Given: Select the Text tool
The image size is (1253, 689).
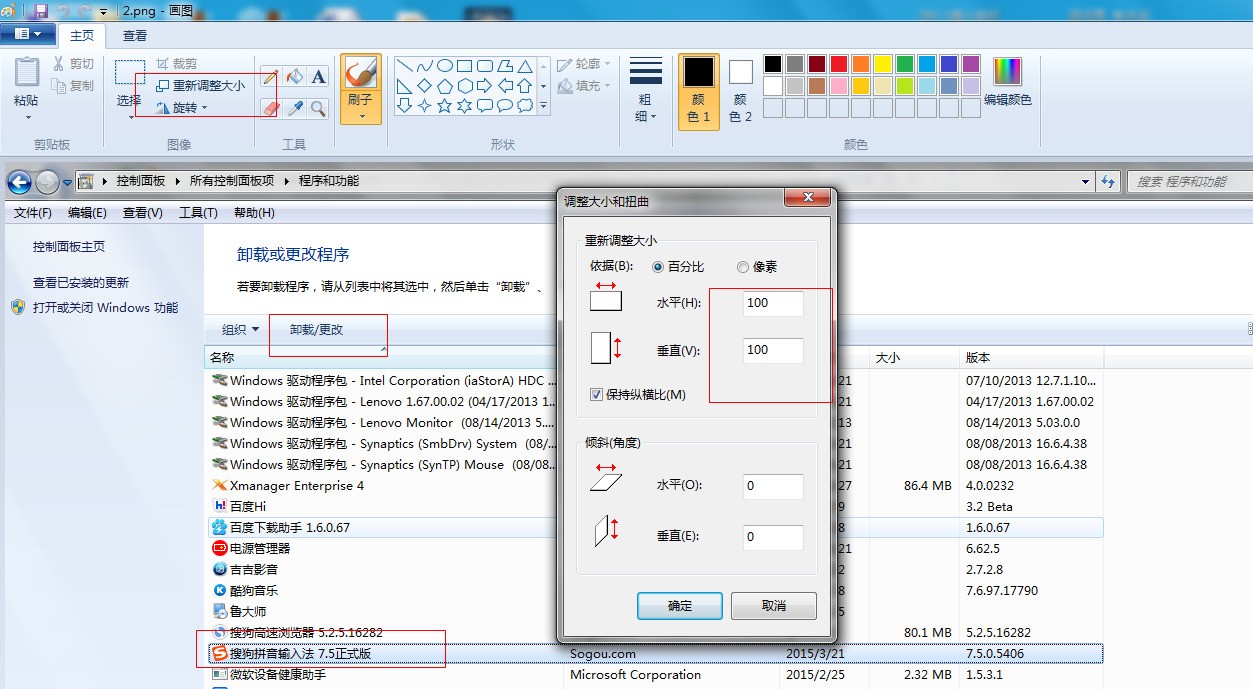Looking at the screenshot, I should 318,78.
